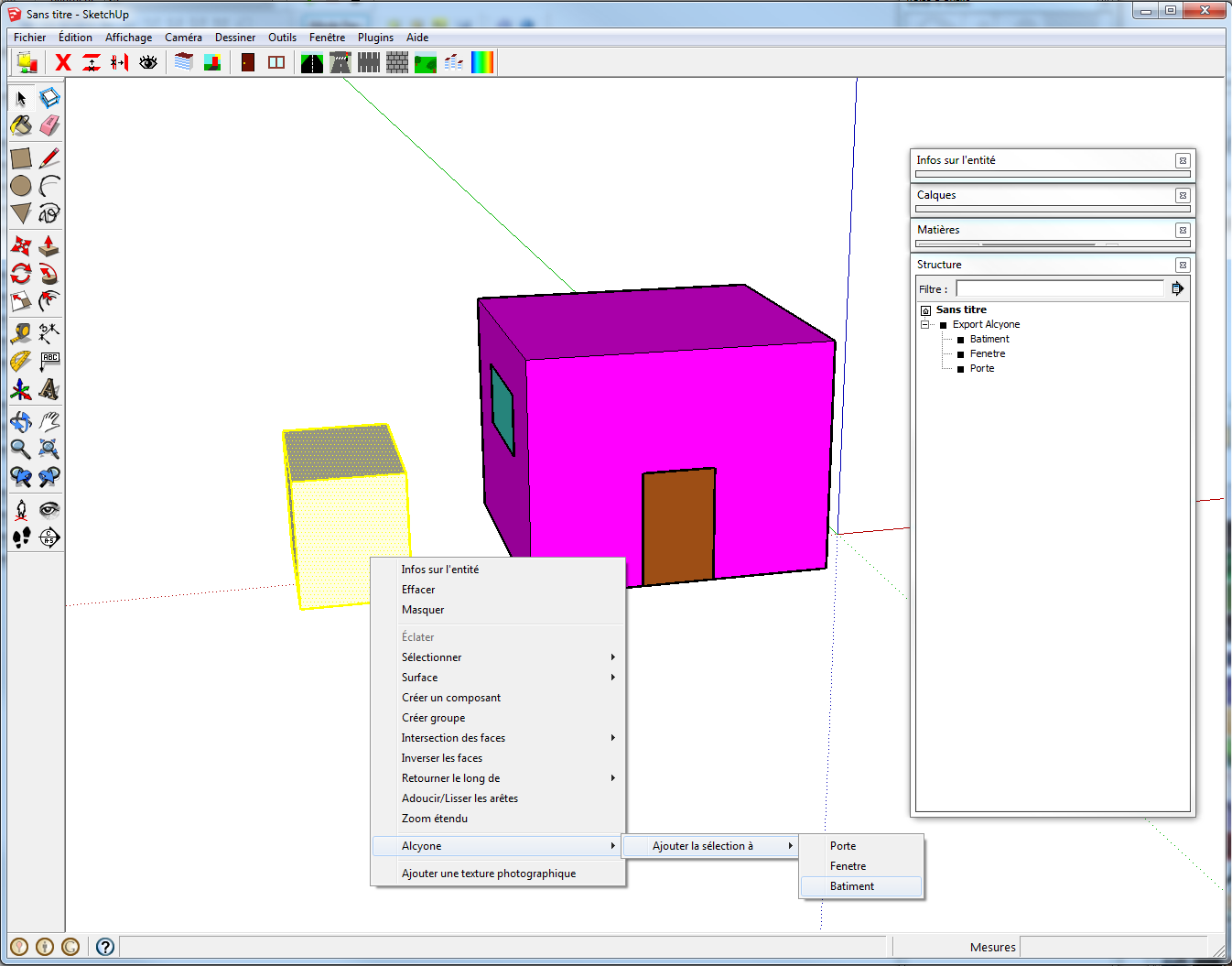
Task: Select the Follow Me tool
Action: click(49, 273)
